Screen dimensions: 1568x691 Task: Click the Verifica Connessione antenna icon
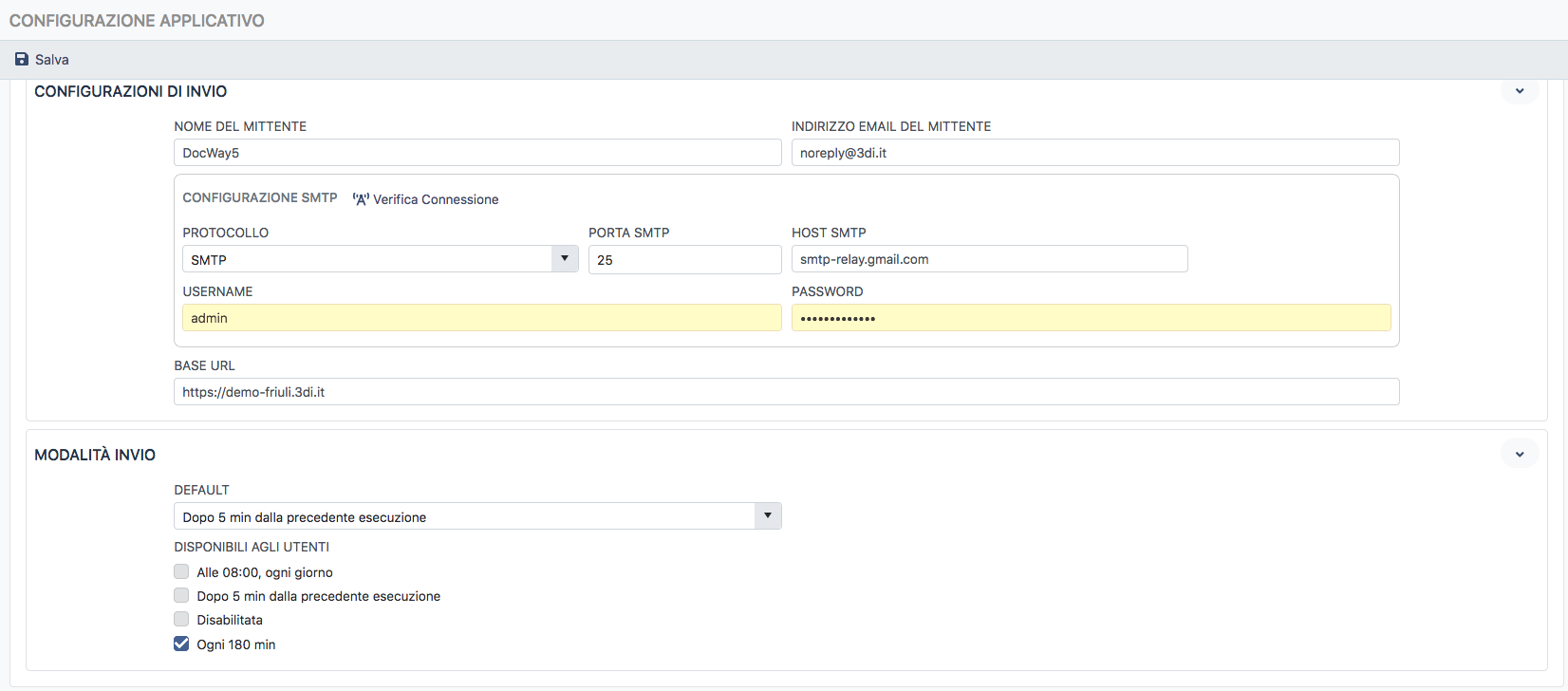[361, 199]
